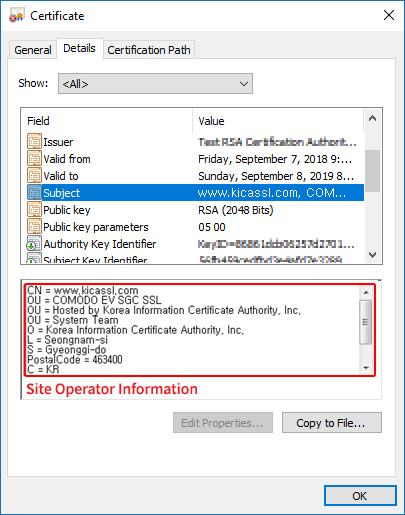Click line 'O = Korea Information Certificate Authority'

tap(136, 330)
